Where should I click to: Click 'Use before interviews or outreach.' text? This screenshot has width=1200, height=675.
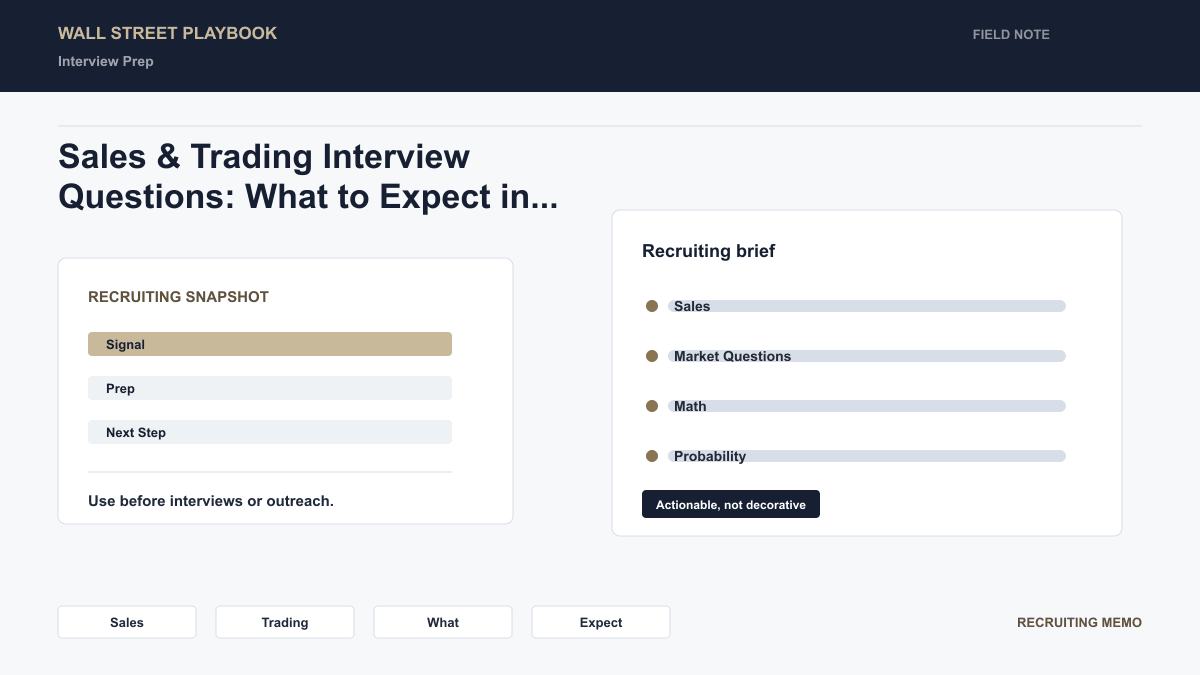click(211, 500)
